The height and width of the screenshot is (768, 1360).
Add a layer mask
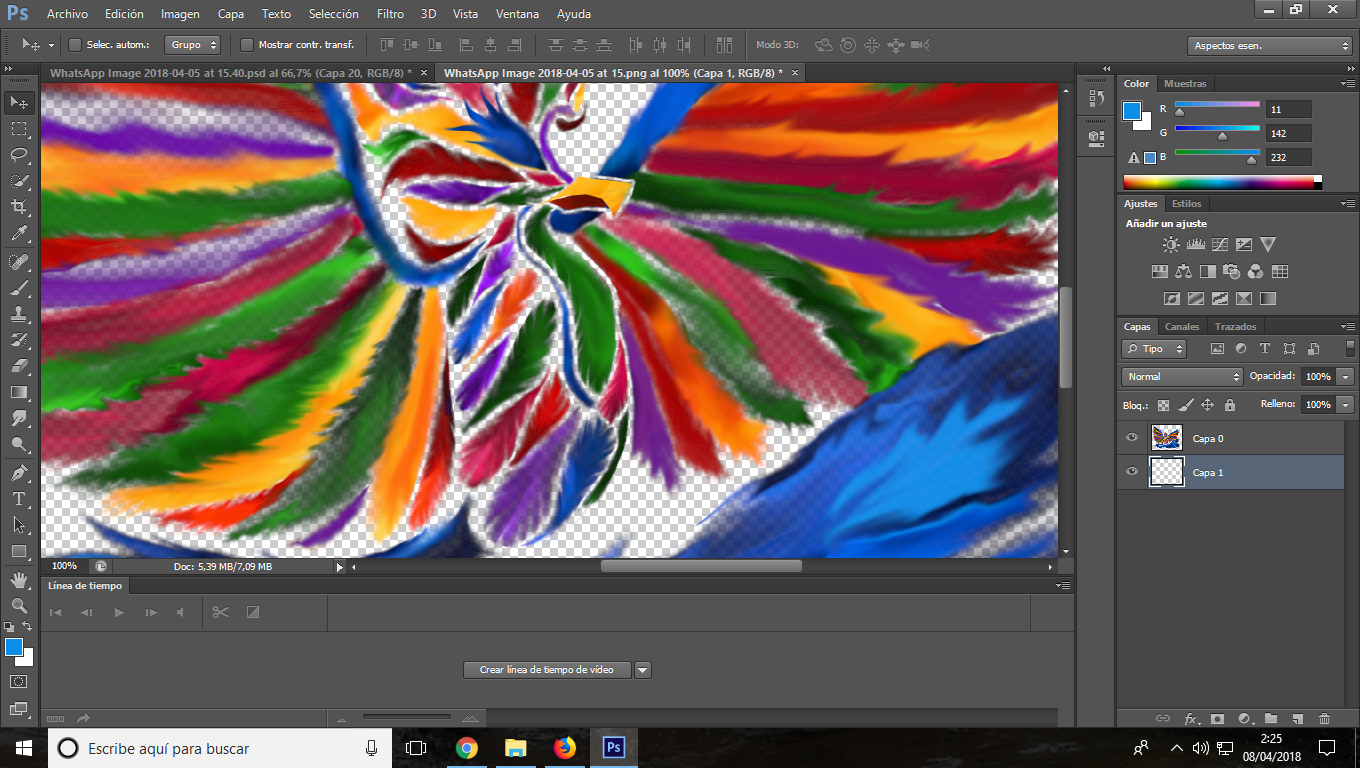[1218, 718]
